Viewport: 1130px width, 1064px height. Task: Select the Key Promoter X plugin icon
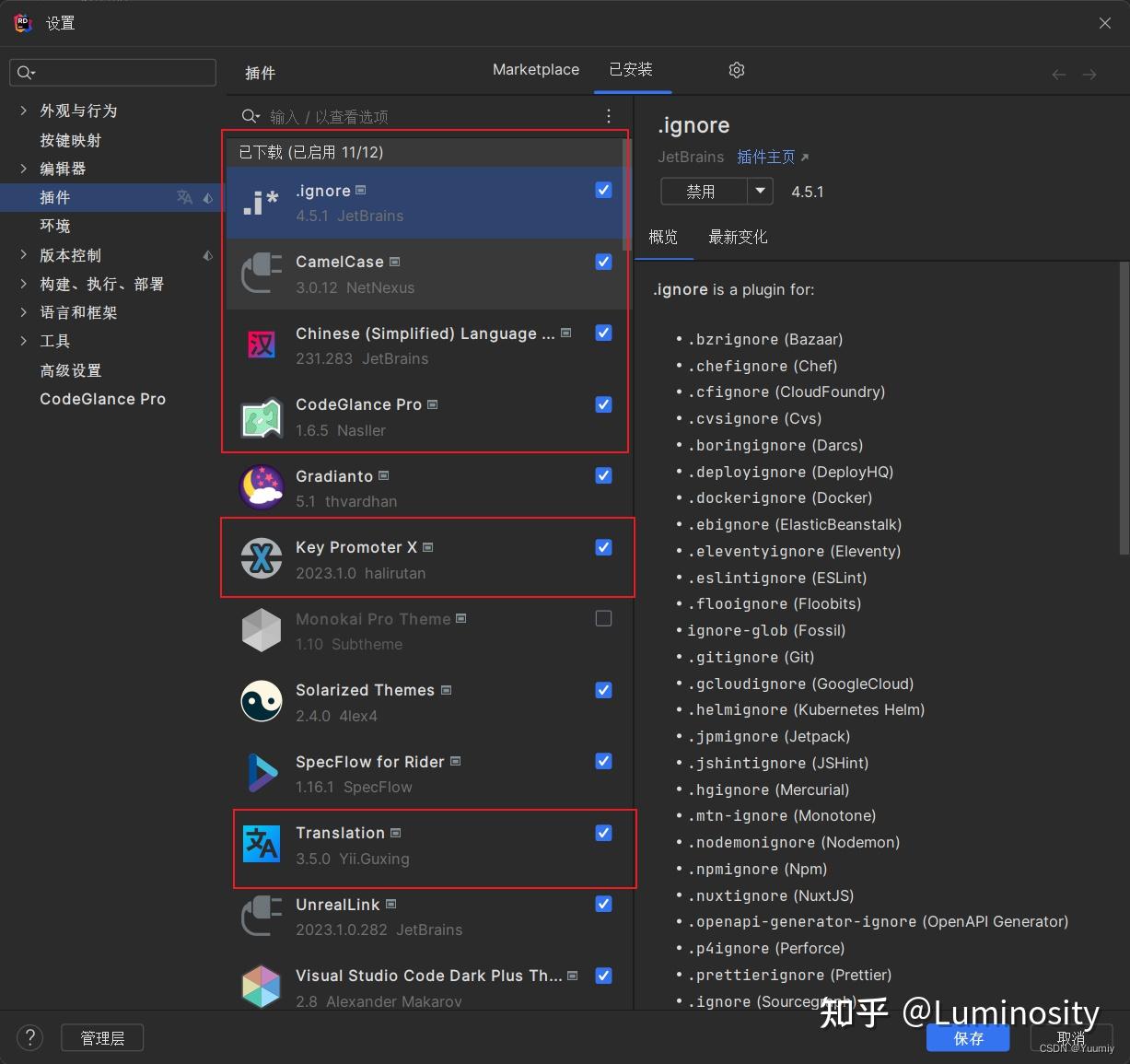pos(261,558)
